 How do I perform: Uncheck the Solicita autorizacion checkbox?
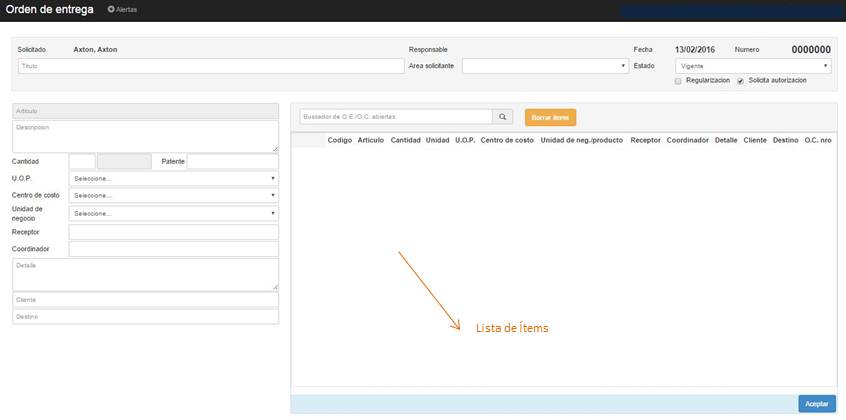[740, 81]
